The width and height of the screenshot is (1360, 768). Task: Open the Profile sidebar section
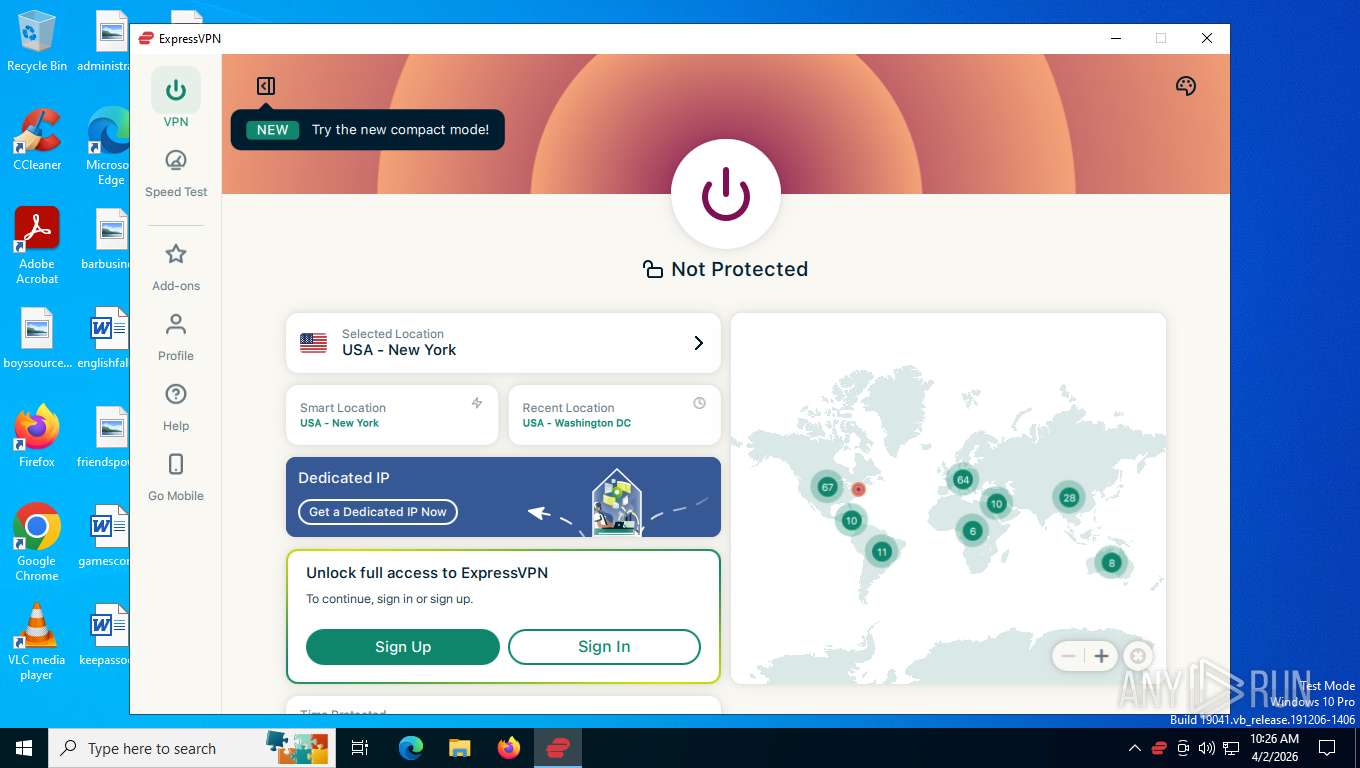coord(176,337)
